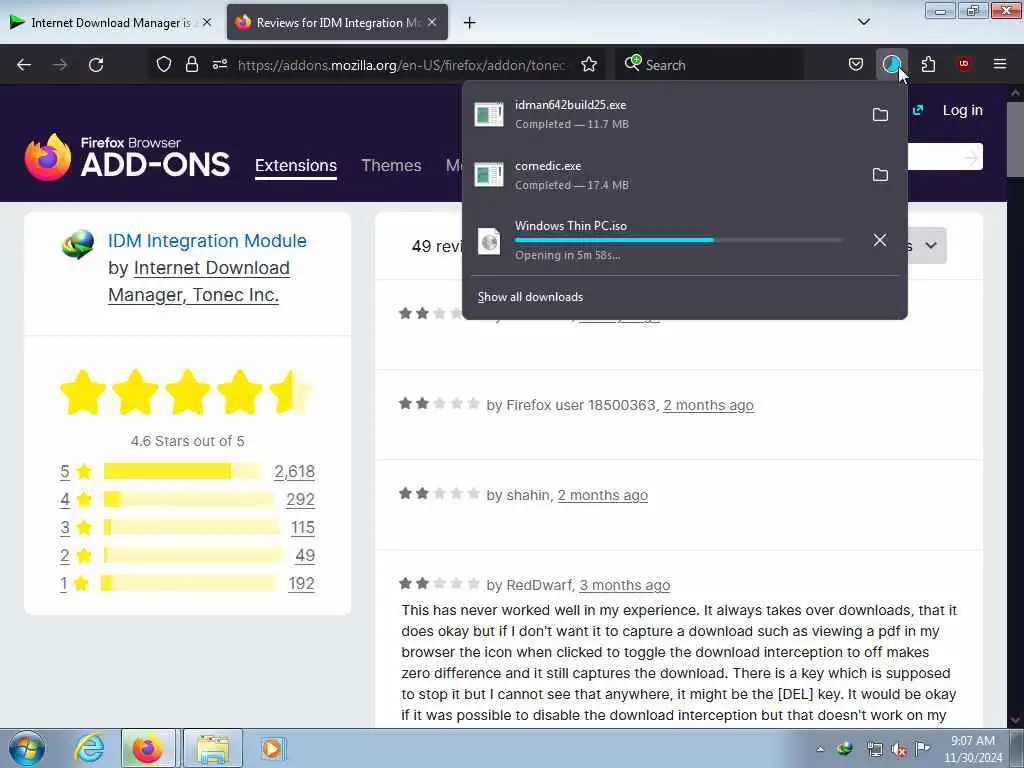Open RedDwarf's 3 months ago review link
Screen dimensions: 1024x768
pyautogui.click(x=624, y=585)
